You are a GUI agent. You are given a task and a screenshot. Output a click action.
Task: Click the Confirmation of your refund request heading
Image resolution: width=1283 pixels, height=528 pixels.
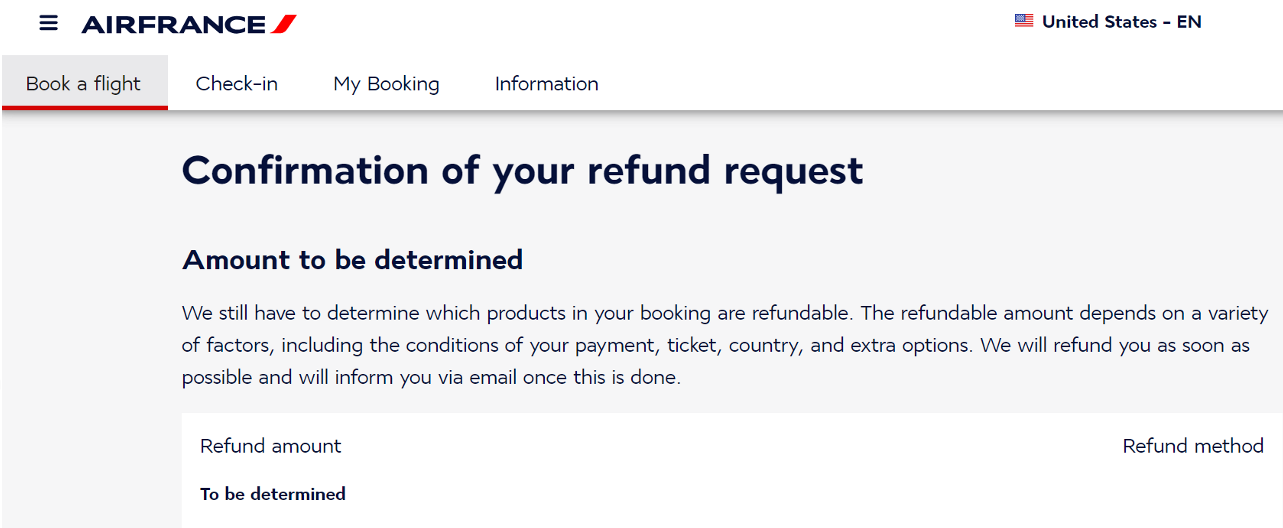(x=522, y=171)
